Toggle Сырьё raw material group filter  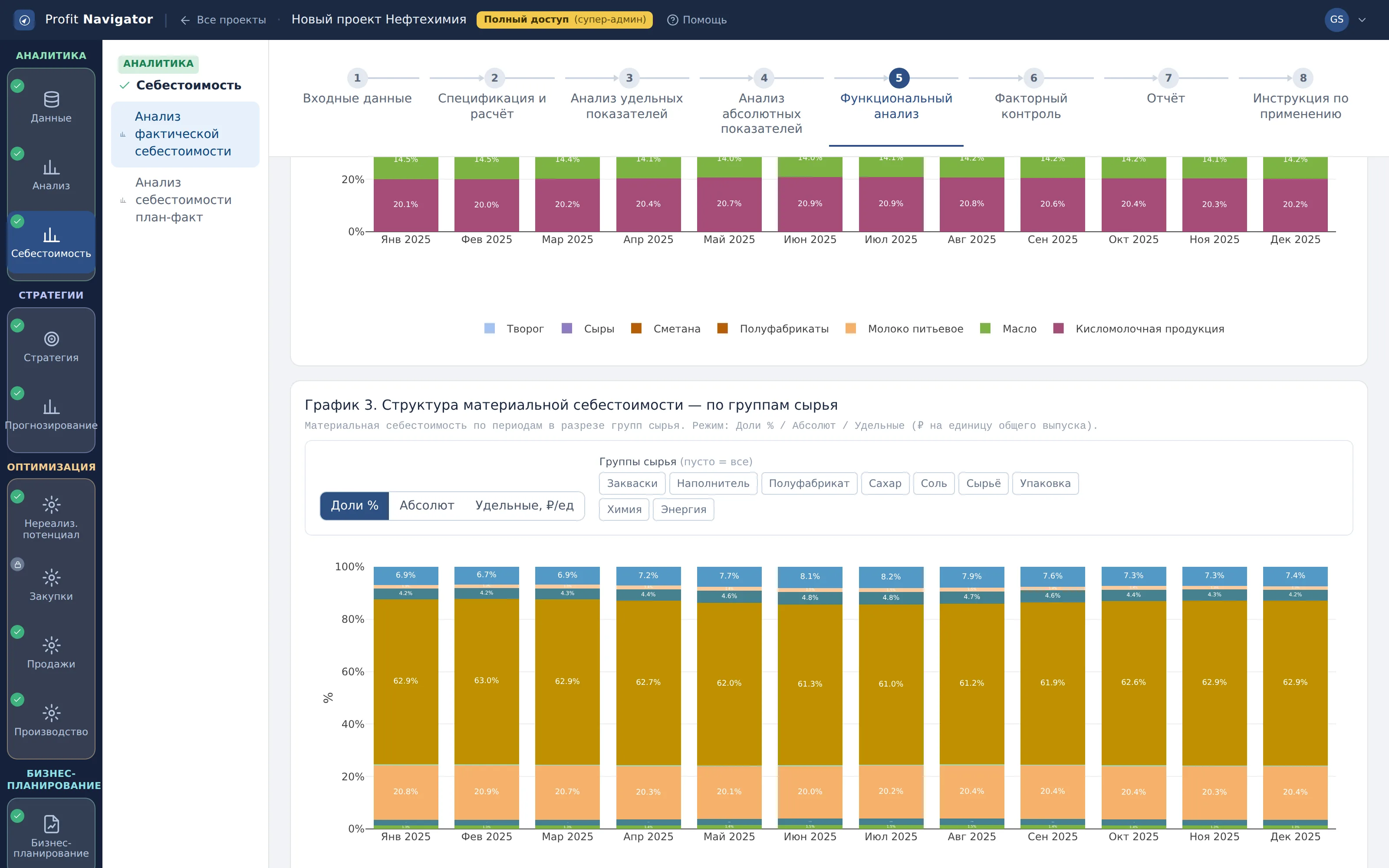pos(983,483)
